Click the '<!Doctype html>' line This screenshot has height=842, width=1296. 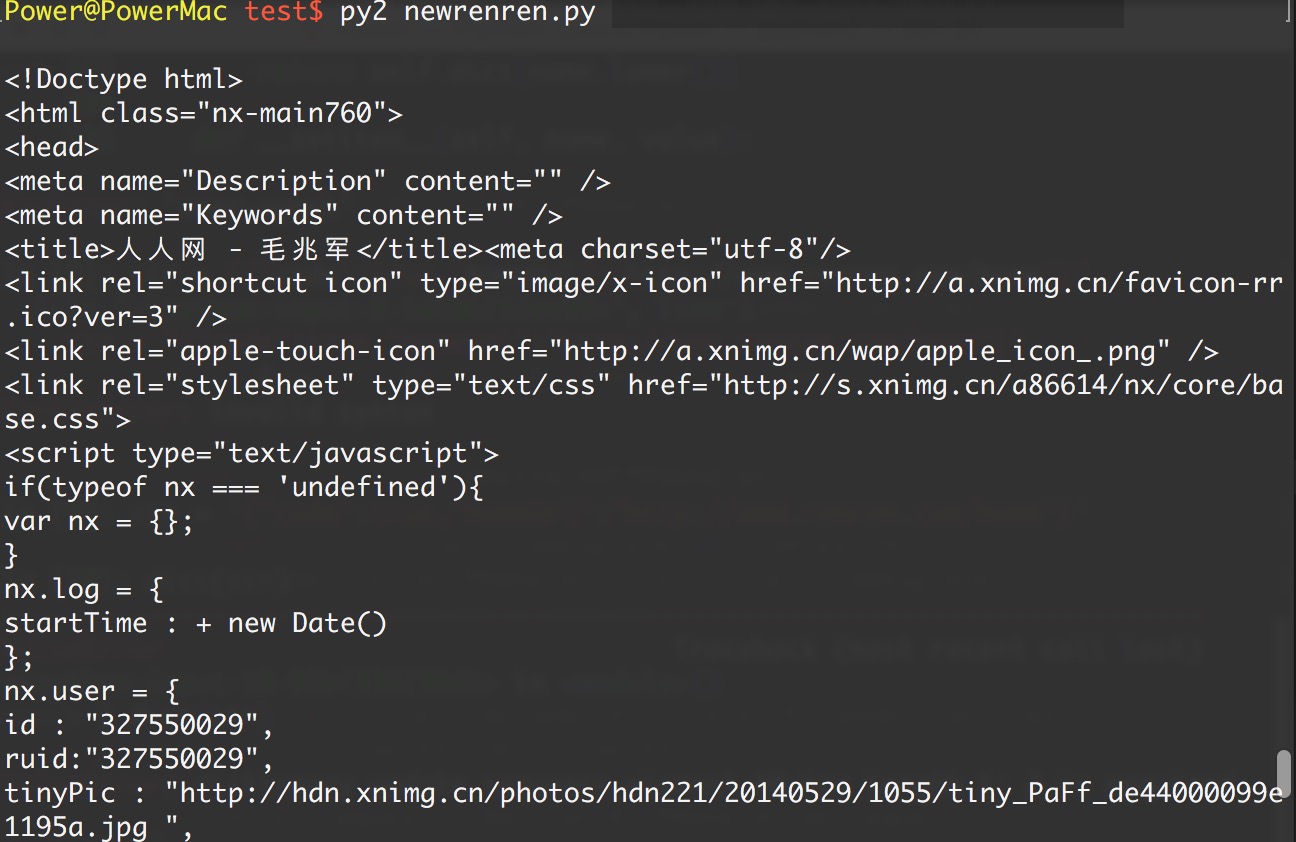coord(123,79)
